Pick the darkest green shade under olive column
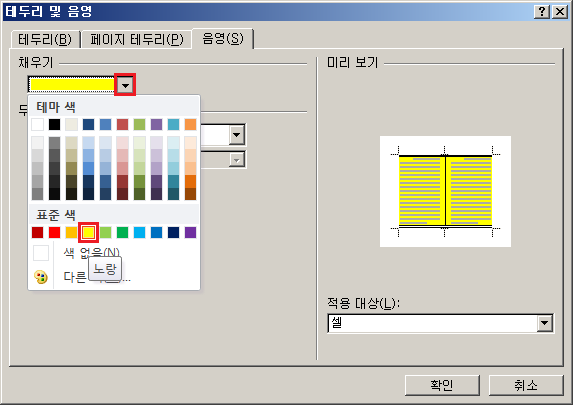This screenshot has width=573, height=405. (x=139, y=194)
